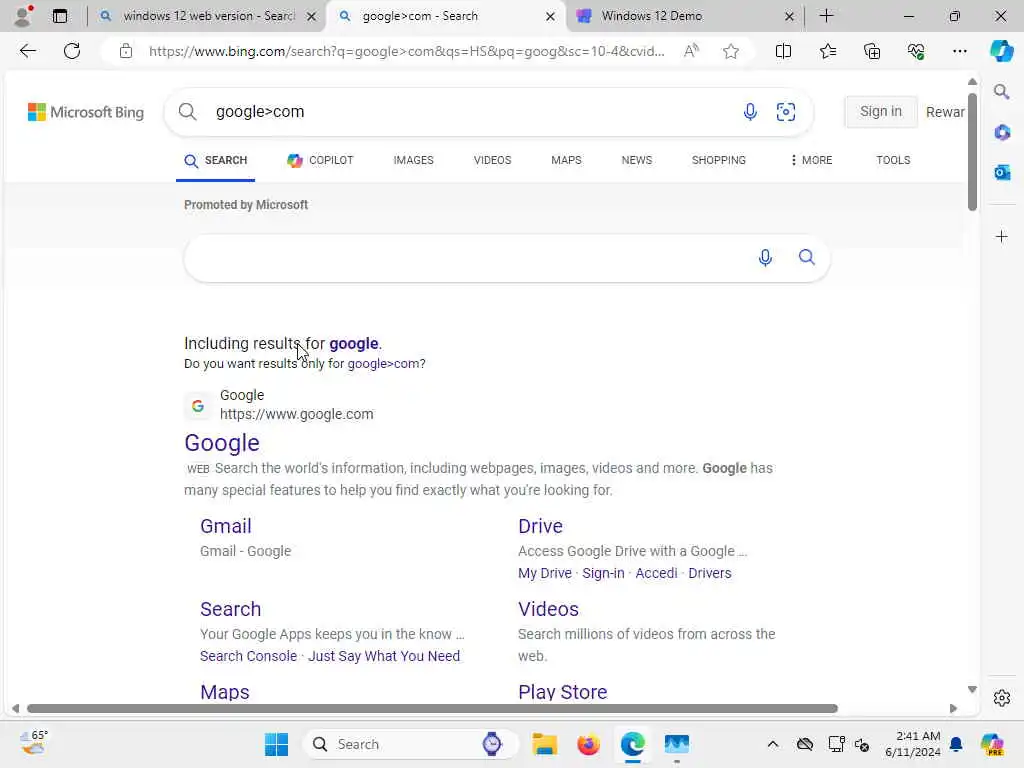Viewport: 1024px width, 768px height.
Task: Open File Explorer from taskbar
Action: click(544, 744)
